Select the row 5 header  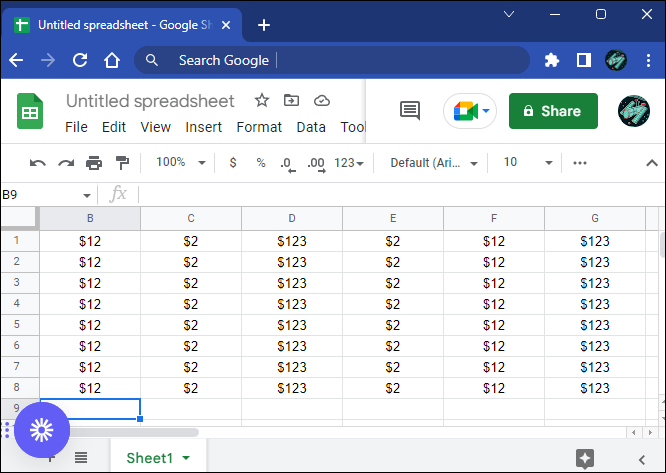click(x=20, y=324)
